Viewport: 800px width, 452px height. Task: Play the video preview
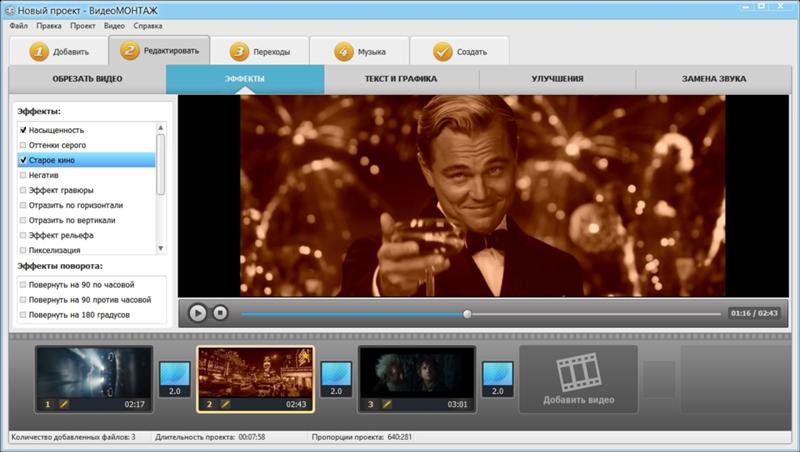pyautogui.click(x=197, y=313)
